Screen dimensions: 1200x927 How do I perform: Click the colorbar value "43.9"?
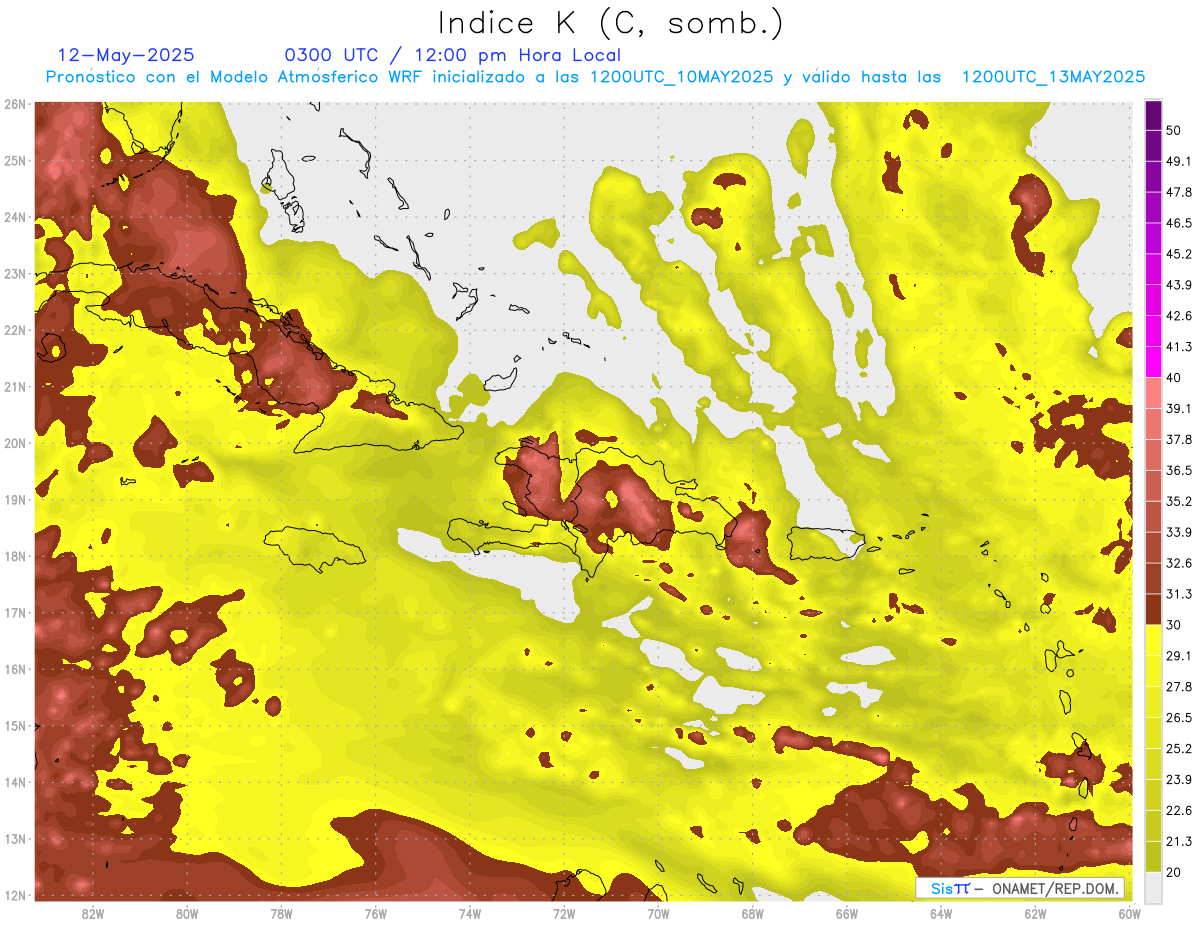(1178, 285)
